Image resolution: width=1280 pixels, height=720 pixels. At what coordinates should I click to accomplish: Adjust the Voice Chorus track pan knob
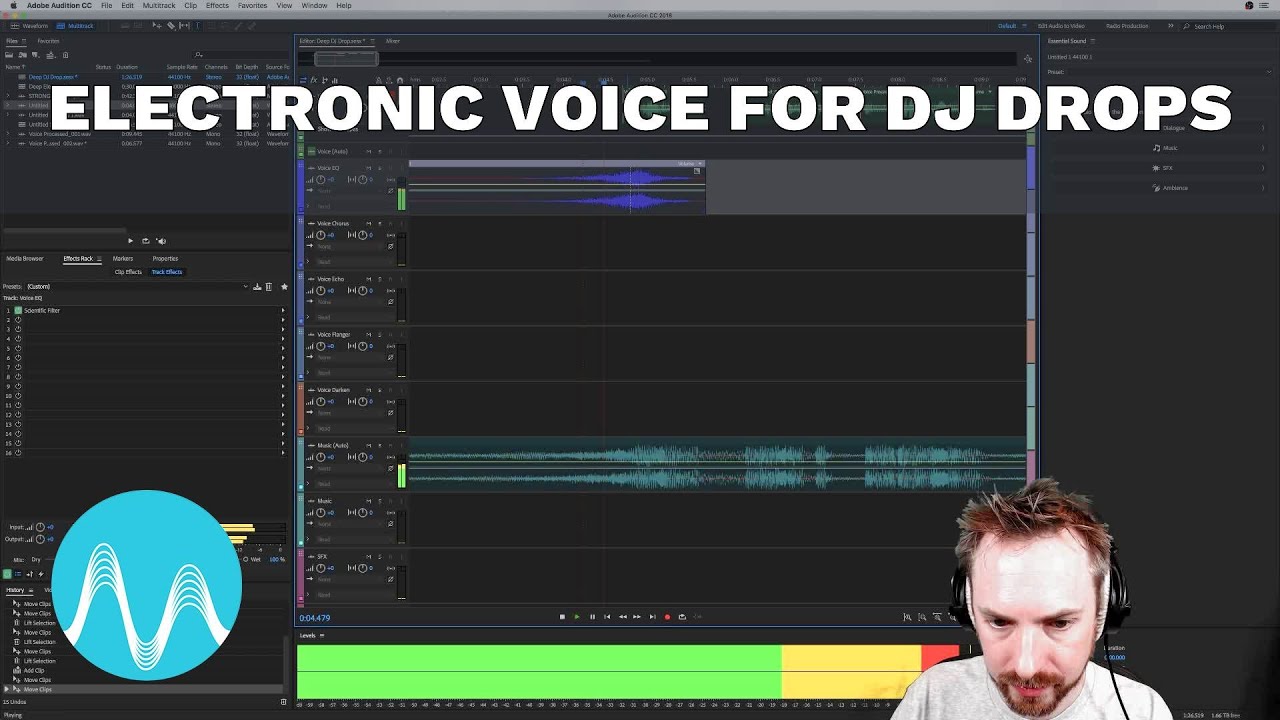coord(361,235)
